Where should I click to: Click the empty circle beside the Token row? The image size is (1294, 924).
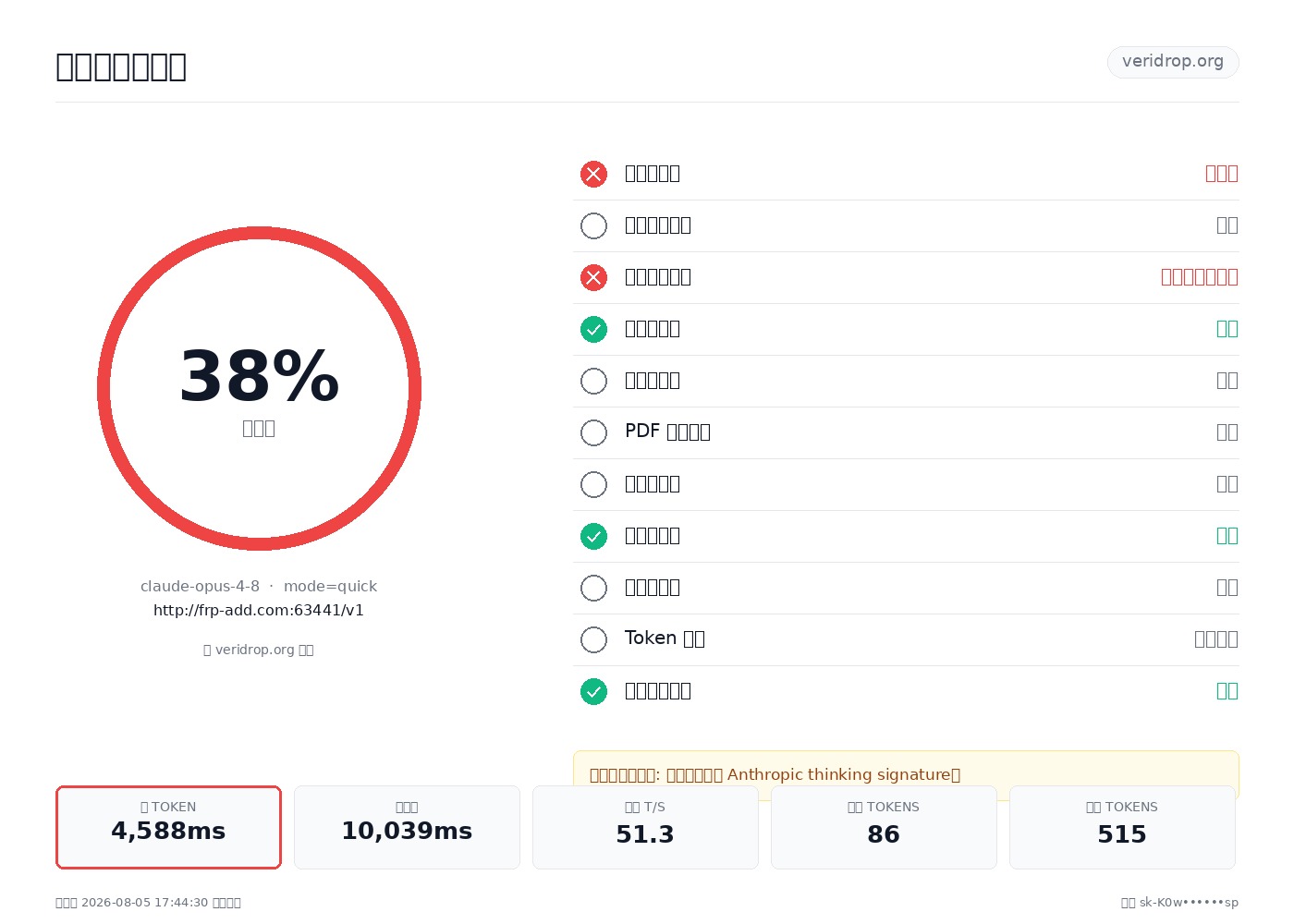(593, 639)
